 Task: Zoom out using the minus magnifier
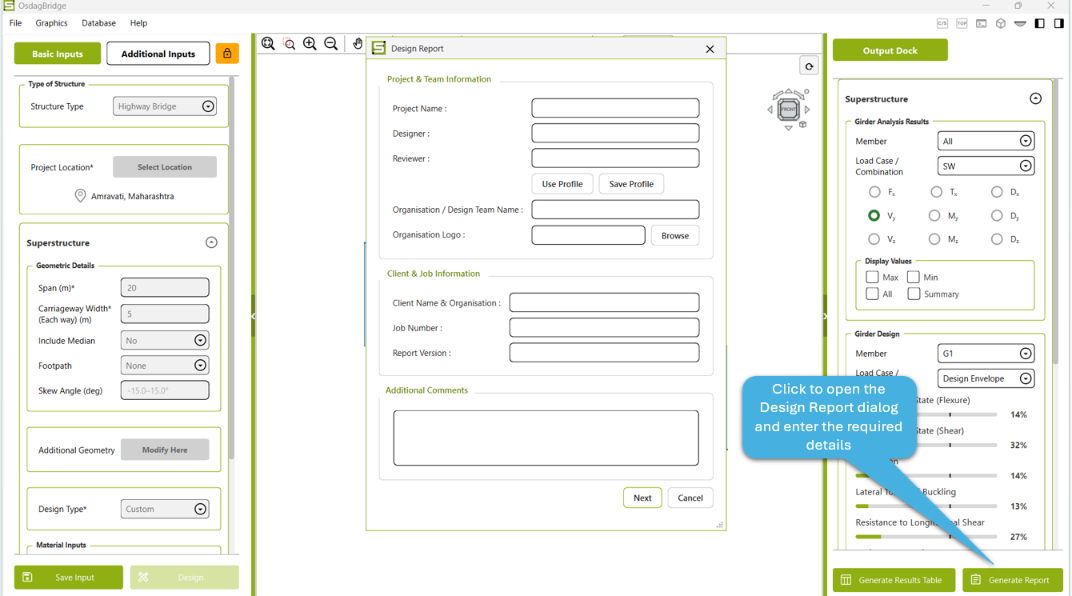(331, 44)
